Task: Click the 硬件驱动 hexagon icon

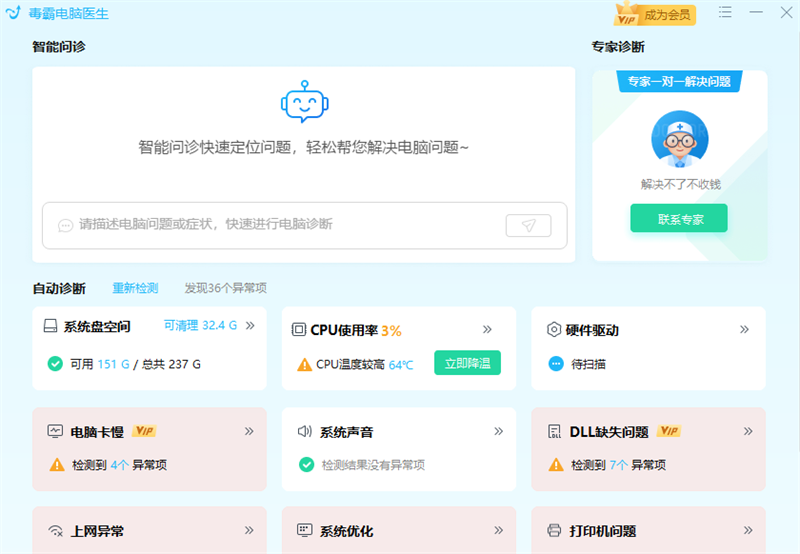Action: pyautogui.click(x=553, y=330)
